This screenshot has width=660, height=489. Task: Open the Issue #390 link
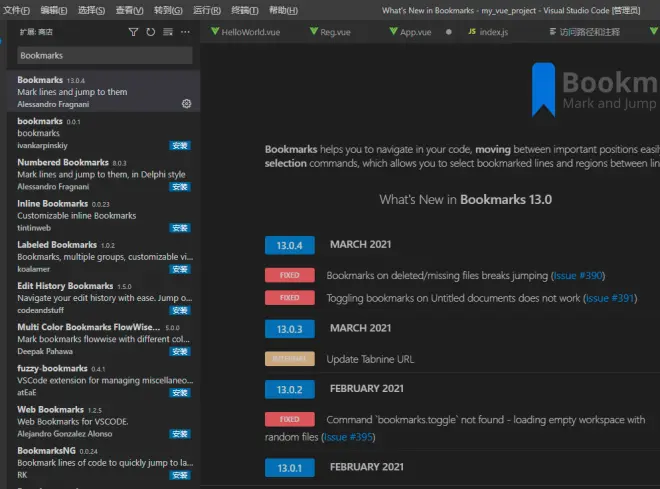click(x=578, y=276)
